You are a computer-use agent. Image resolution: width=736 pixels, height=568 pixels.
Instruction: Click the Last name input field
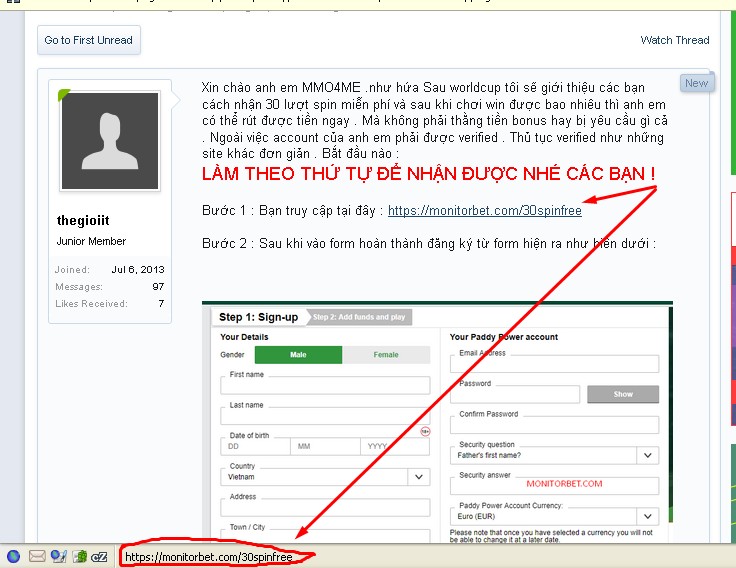325,416
